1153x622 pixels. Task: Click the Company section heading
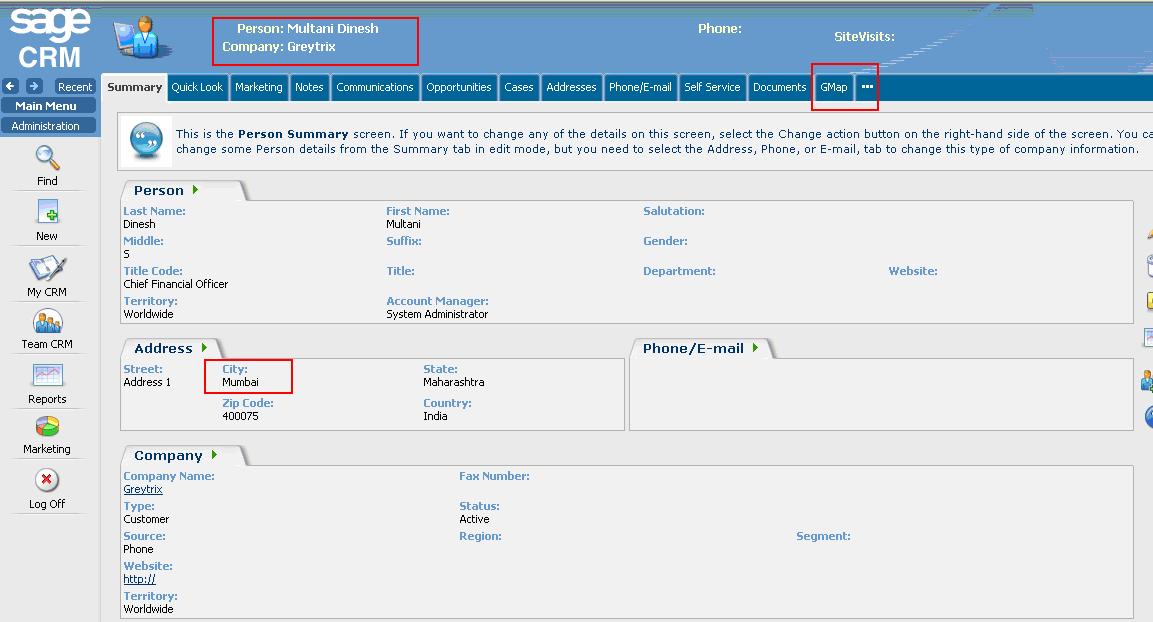tap(168, 456)
